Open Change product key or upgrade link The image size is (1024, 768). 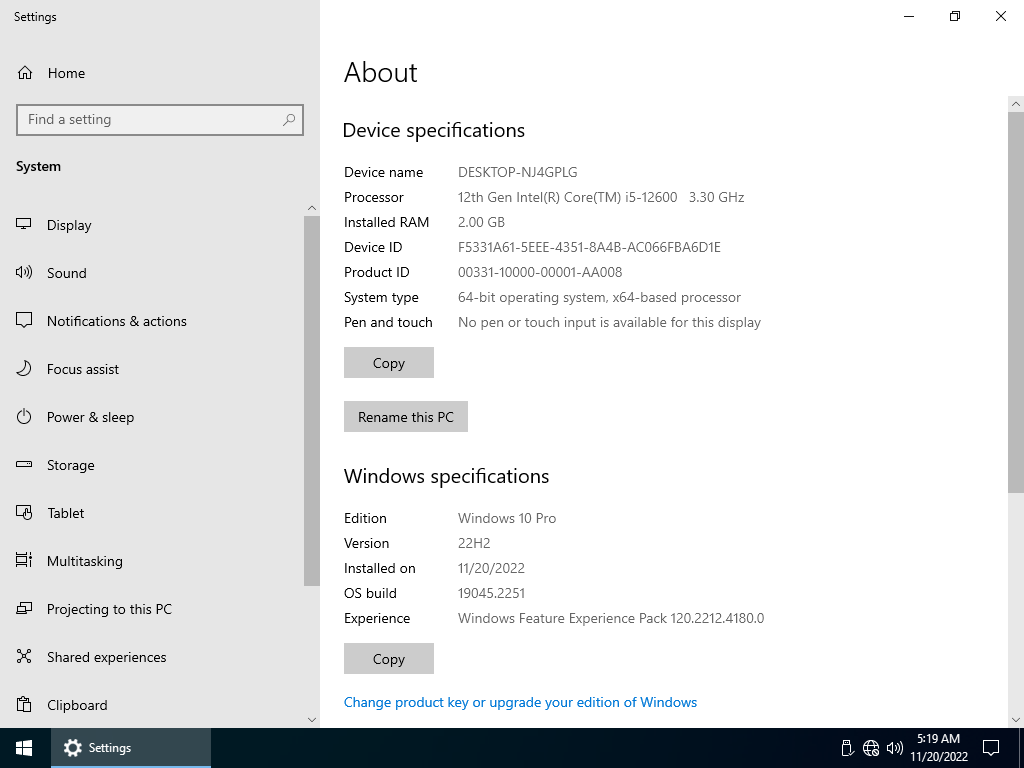520,702
